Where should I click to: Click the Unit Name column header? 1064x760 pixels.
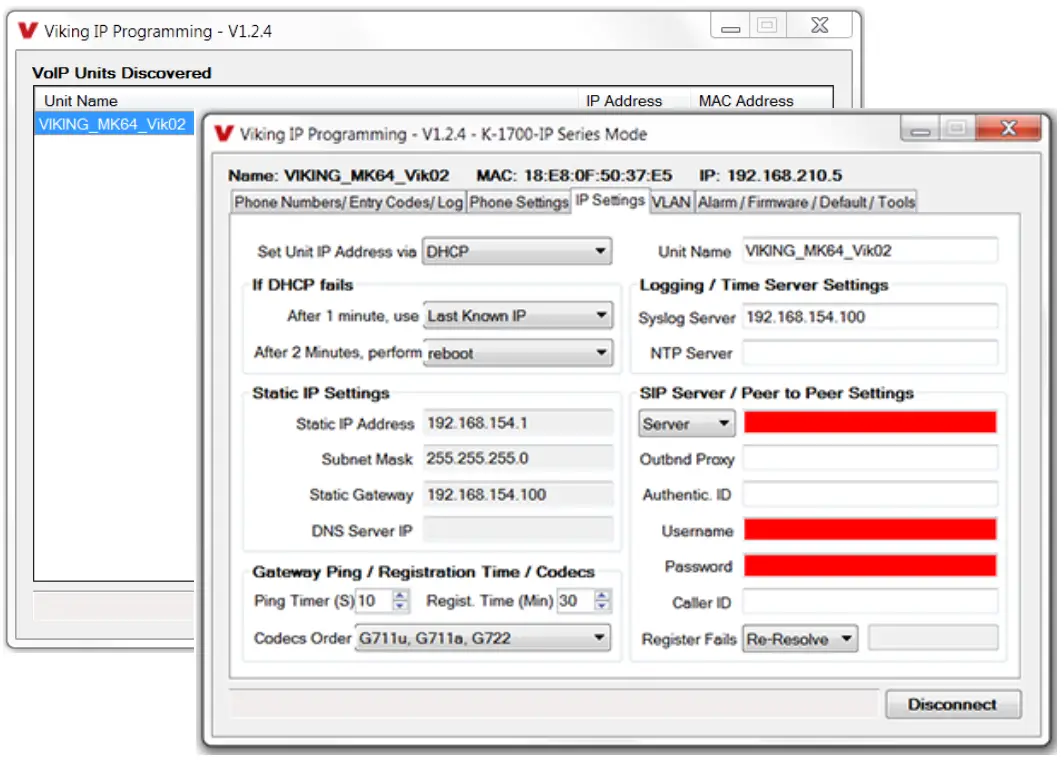pyautogui.click(x=81, y=101)
